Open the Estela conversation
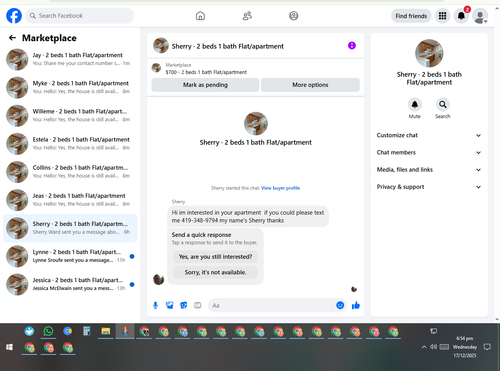500x371 pixels. point(70,144)
